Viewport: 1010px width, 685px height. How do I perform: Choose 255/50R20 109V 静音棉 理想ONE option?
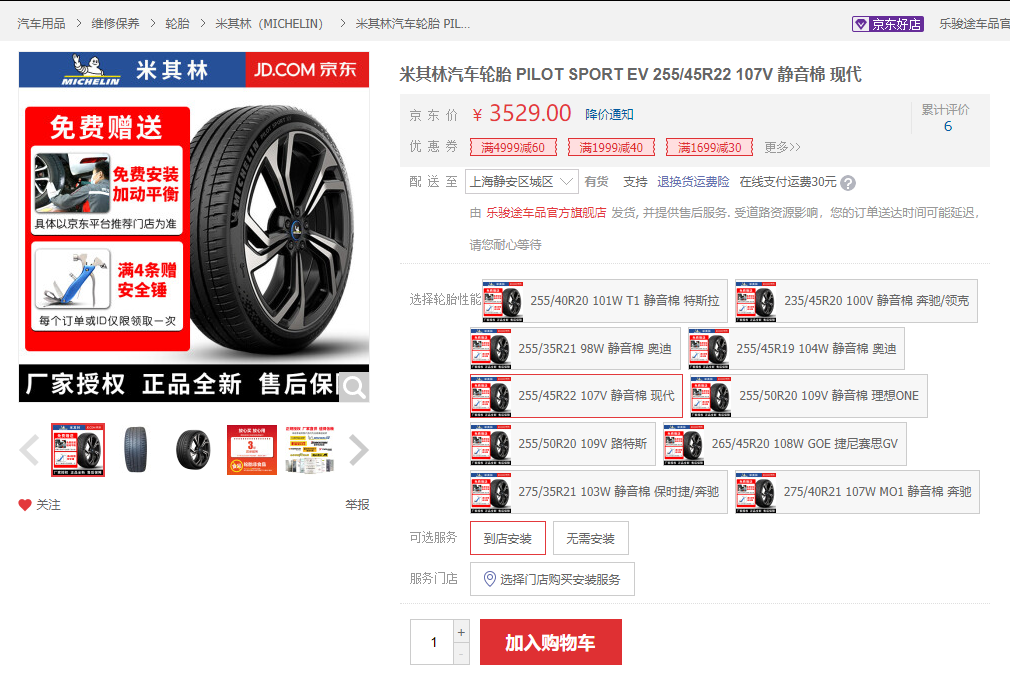[809, 396]
